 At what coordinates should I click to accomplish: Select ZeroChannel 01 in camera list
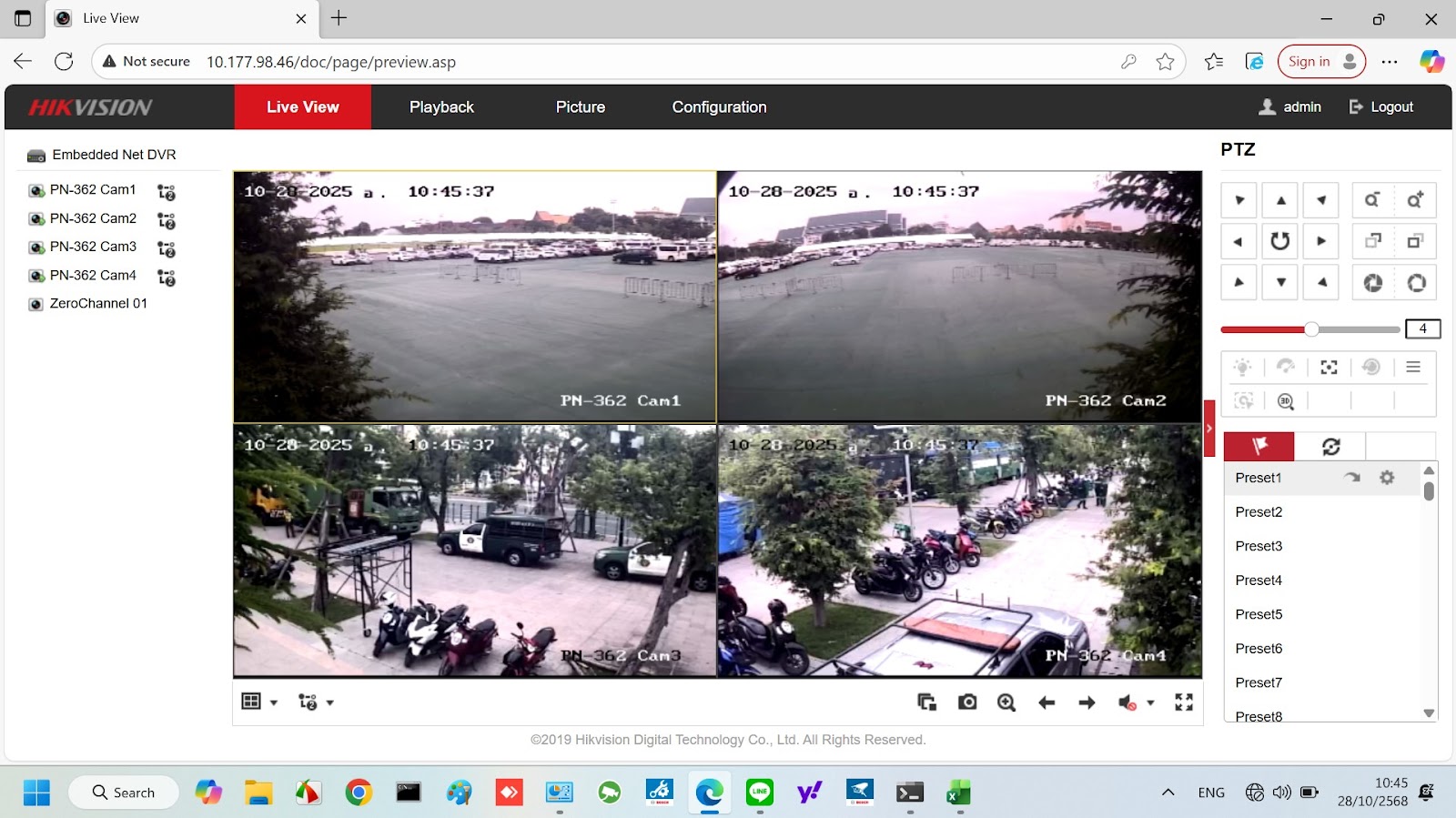97,304
